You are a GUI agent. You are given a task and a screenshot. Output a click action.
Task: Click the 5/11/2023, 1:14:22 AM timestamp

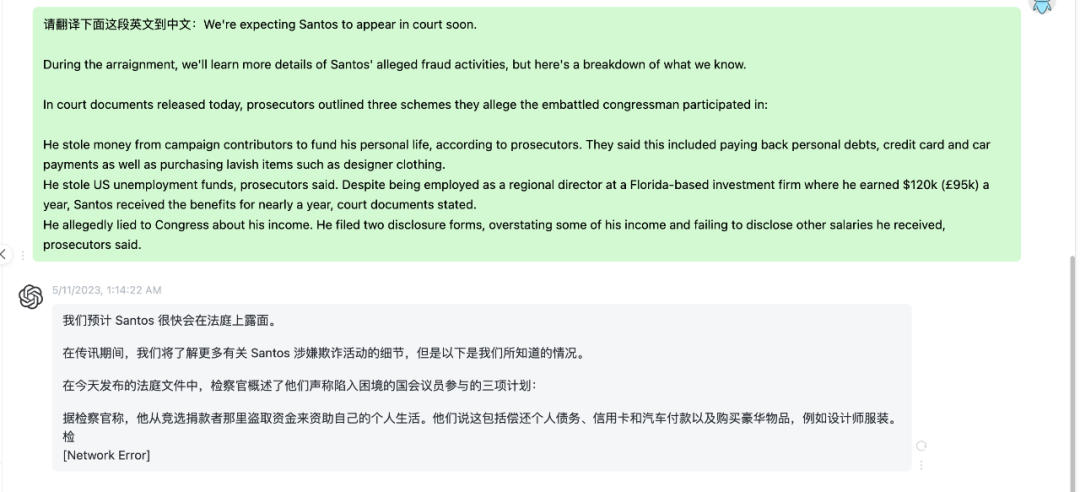[107, 290]
